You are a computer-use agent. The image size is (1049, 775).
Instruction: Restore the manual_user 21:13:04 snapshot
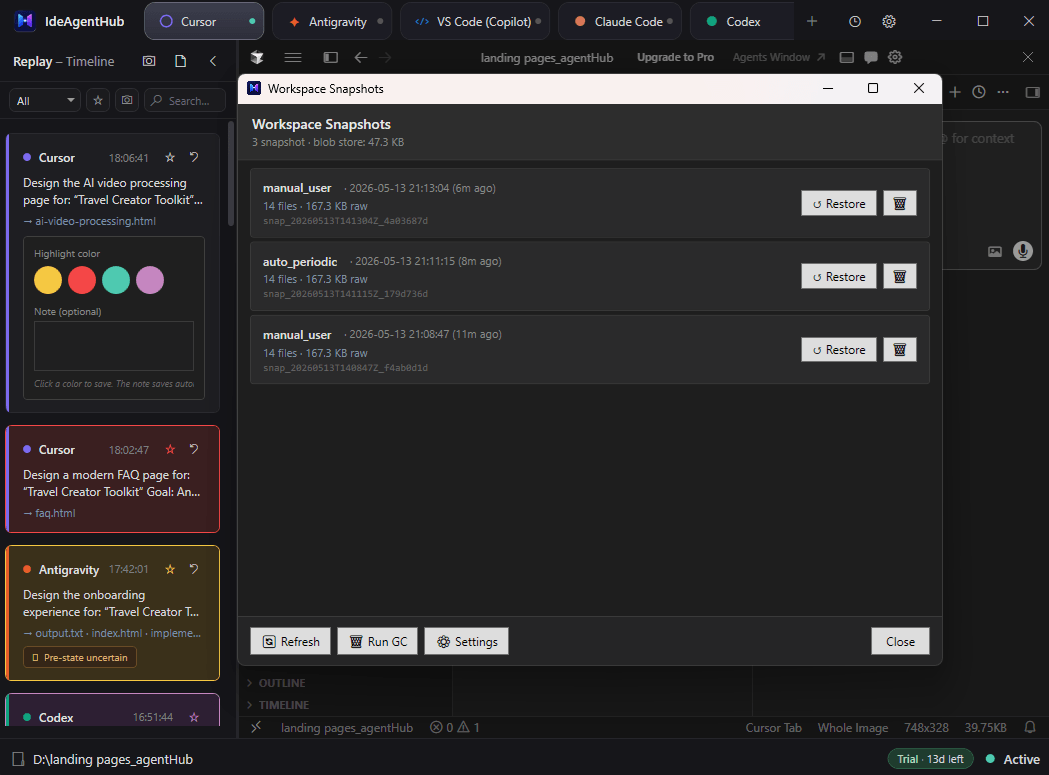[839, 203]
